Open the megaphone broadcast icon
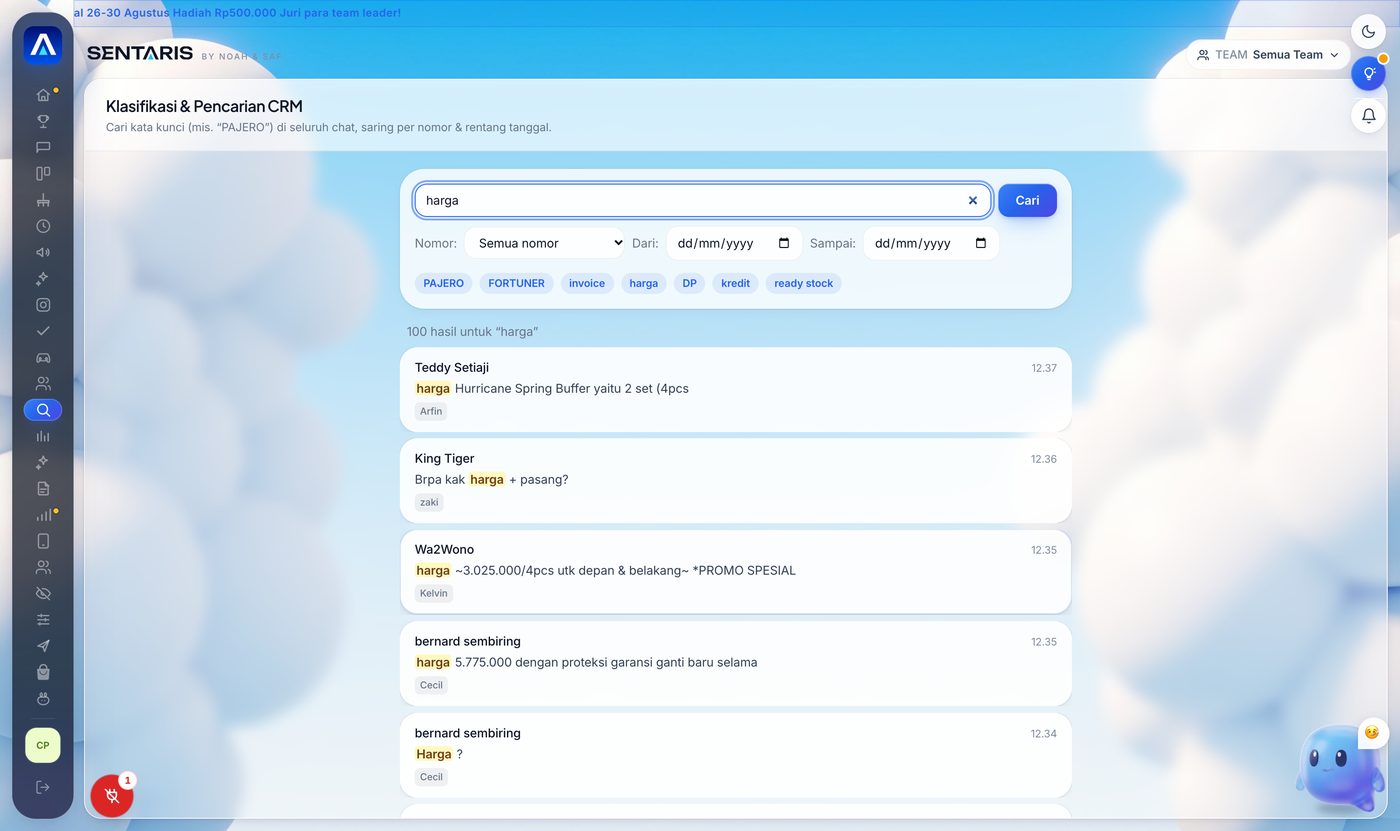This screenshot has height=831, width=1400. click(43, 252)
